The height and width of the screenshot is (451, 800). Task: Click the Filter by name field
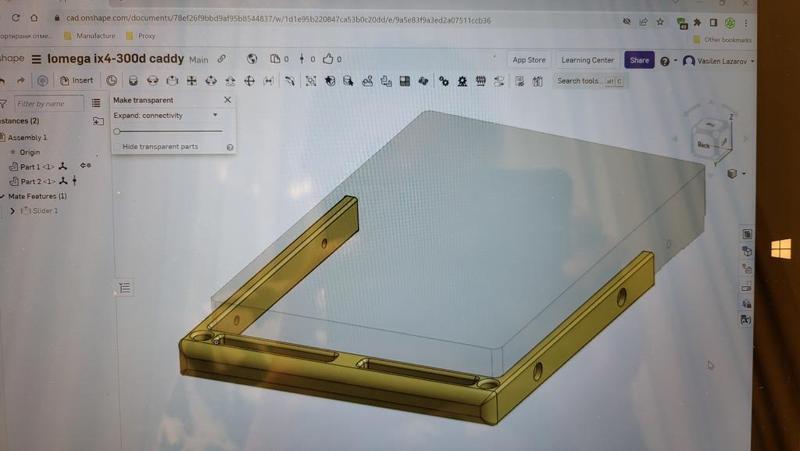[48, 104]
